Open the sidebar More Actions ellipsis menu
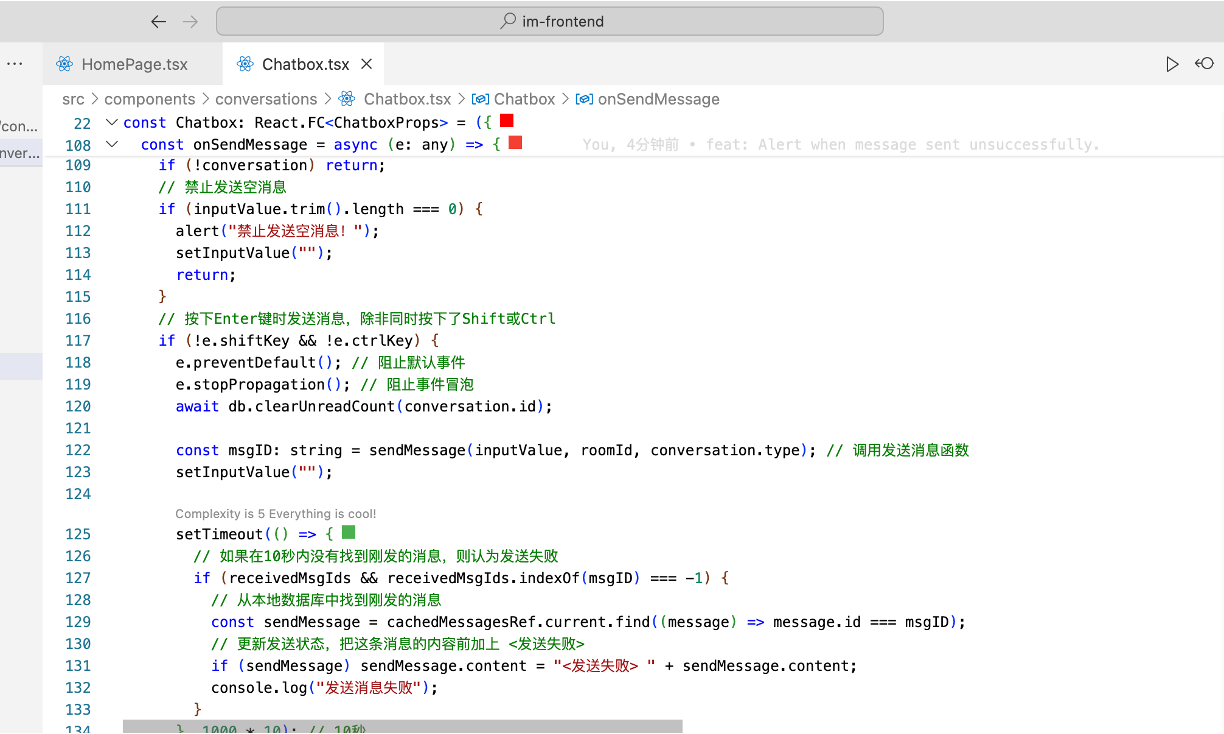This screenshot has height=734, width=1224. 14,64
